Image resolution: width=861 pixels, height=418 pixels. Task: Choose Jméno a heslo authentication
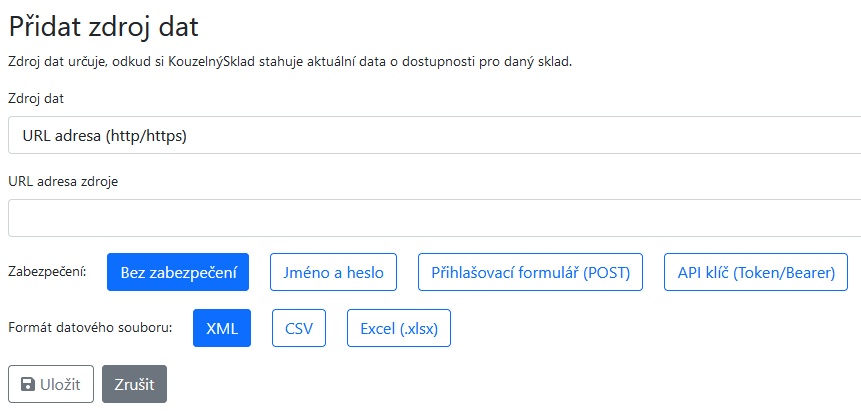click(x=333, y=272)
